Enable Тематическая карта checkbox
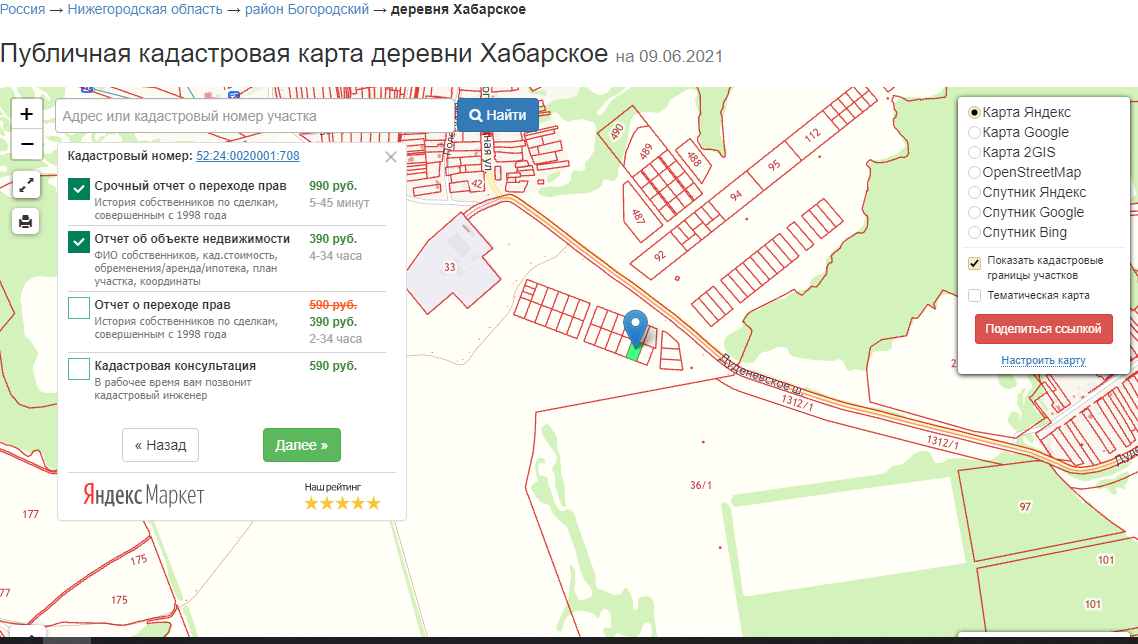 (975, 295)
